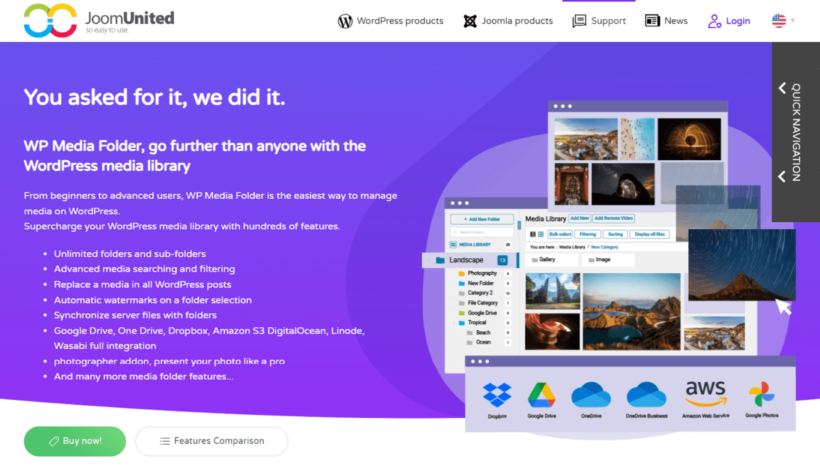Click the WordPress logo icon
Viewport: 820px width, 471px height.
345,21
